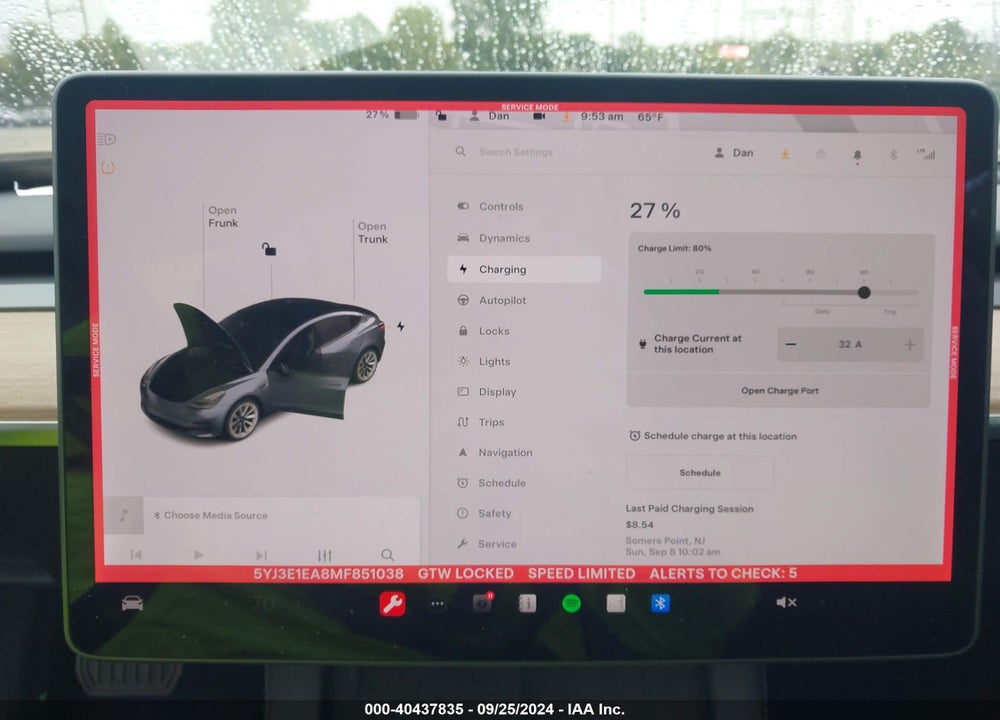Viewport: 1000px width, 720px height.
Task: Select the Charging menu item
Action: 524,269
